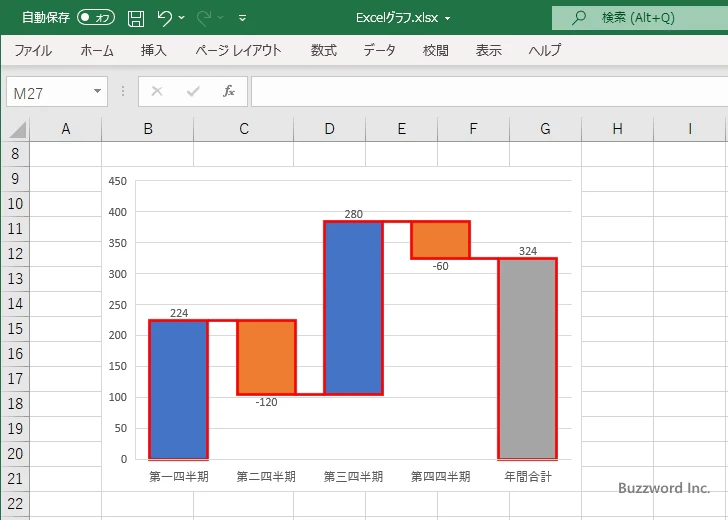Click the orange -120 bar
Screen dimensions: 728x520
266,358
